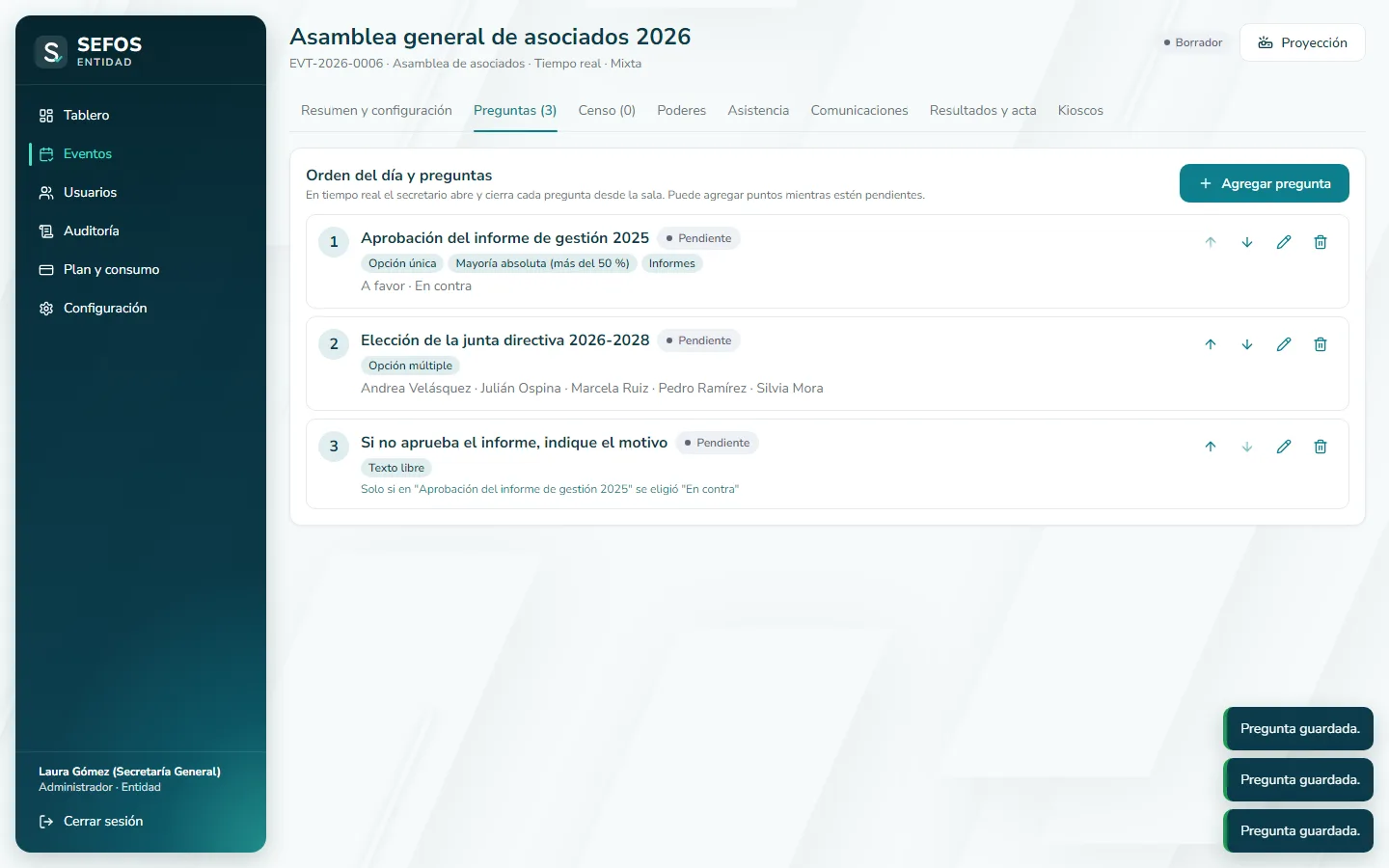This screenshot has width=1389, height=868.
Task: Move Elección de la junta directiva down
Action: 1247,344
